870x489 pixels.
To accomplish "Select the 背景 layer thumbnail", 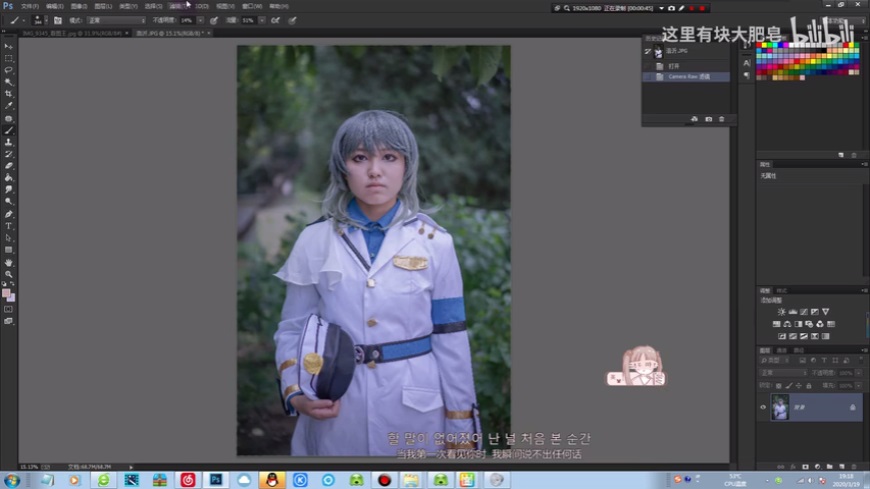I will point(780,407).
